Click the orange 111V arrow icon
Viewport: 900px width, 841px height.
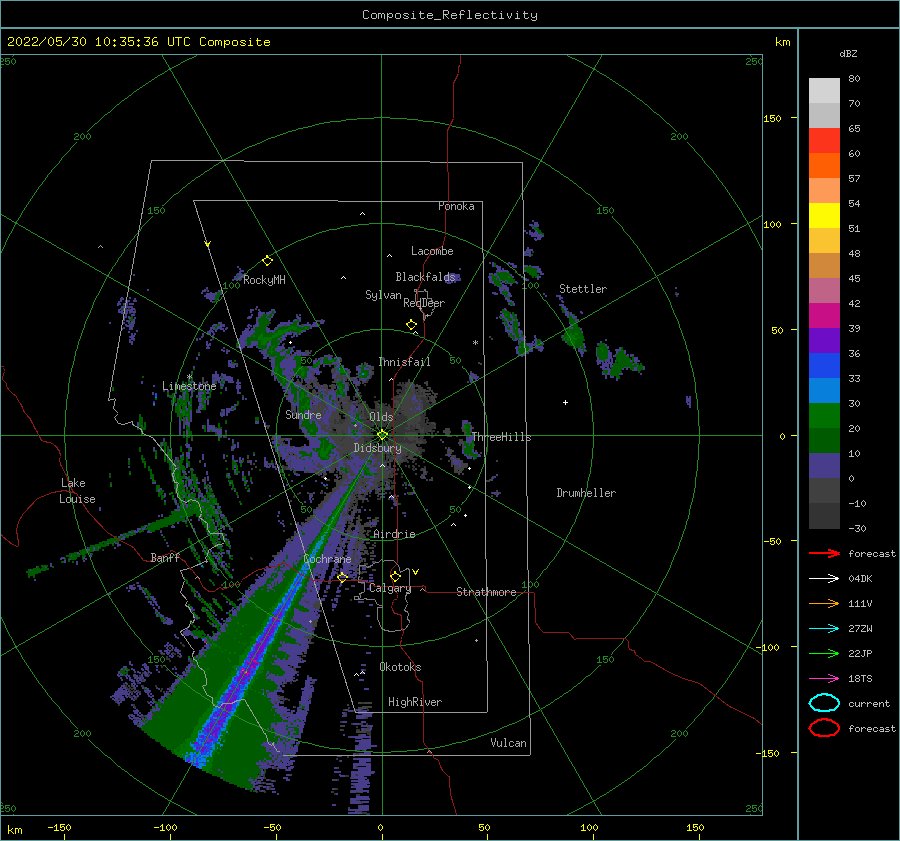coord(824,603)
